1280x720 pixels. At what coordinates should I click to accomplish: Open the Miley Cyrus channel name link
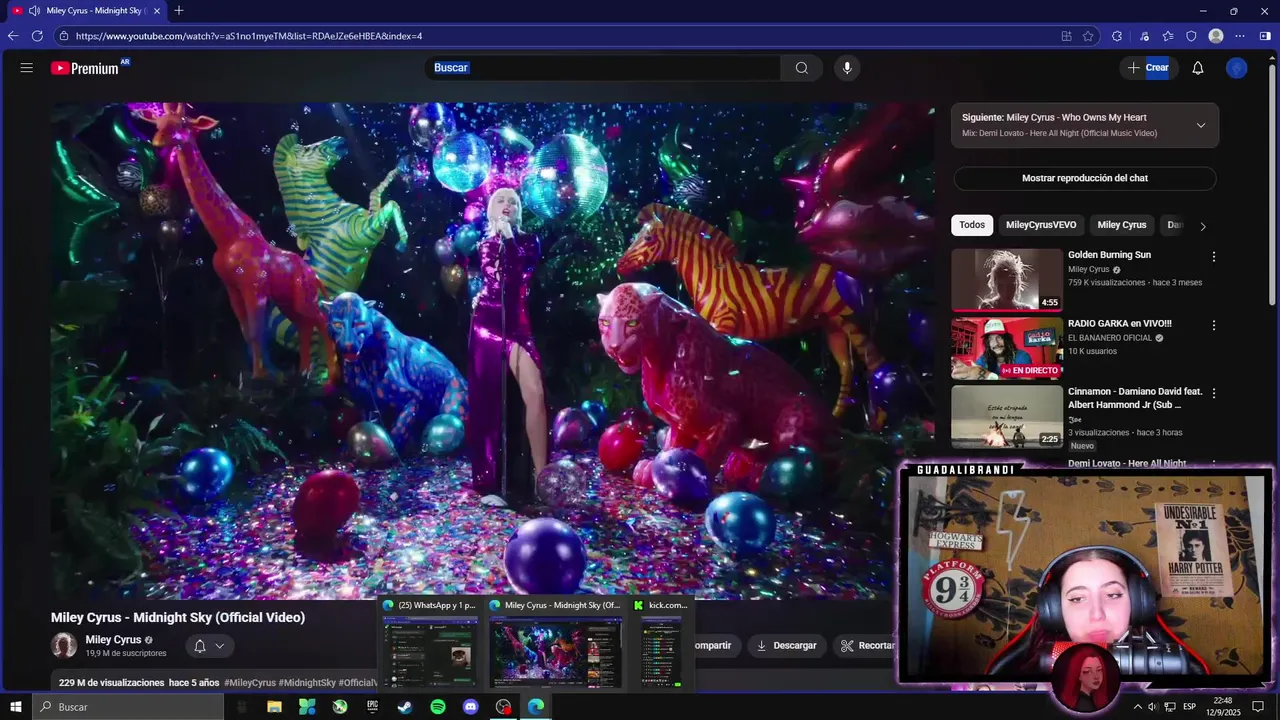pyautogui.click(x=113, y=640)
